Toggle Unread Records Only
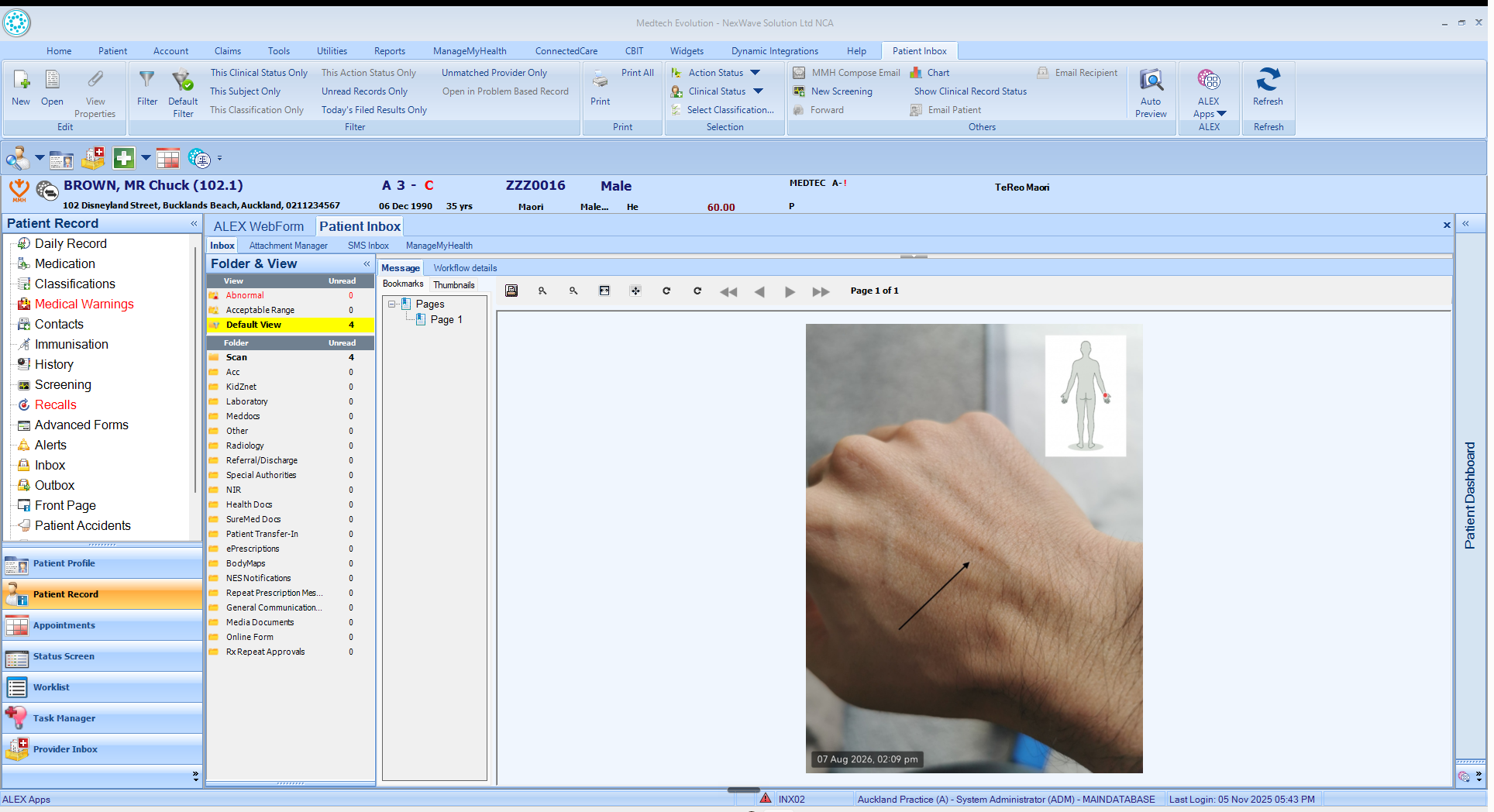 point(364,91)
